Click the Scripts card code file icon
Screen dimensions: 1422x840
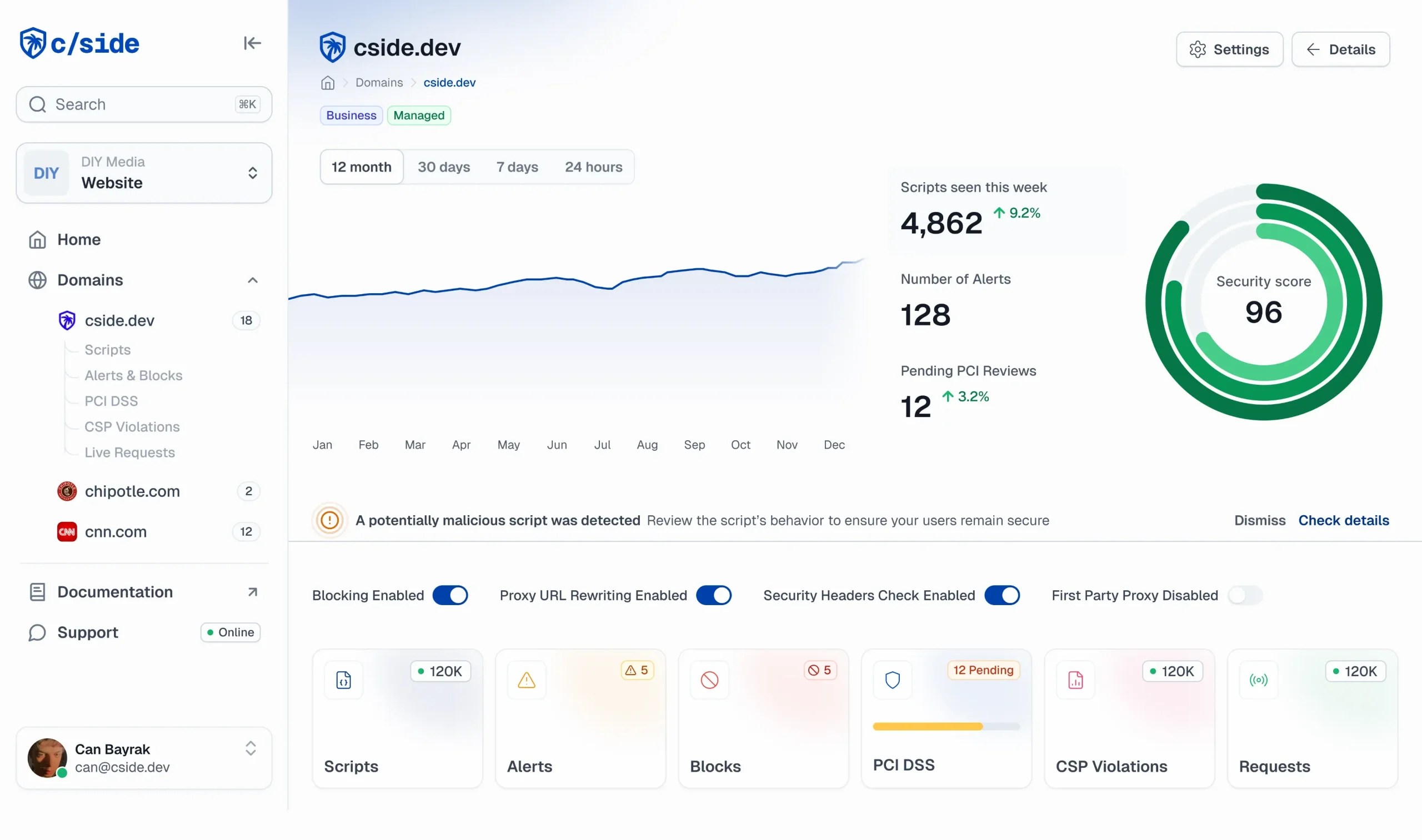click(x=343, y=679)
